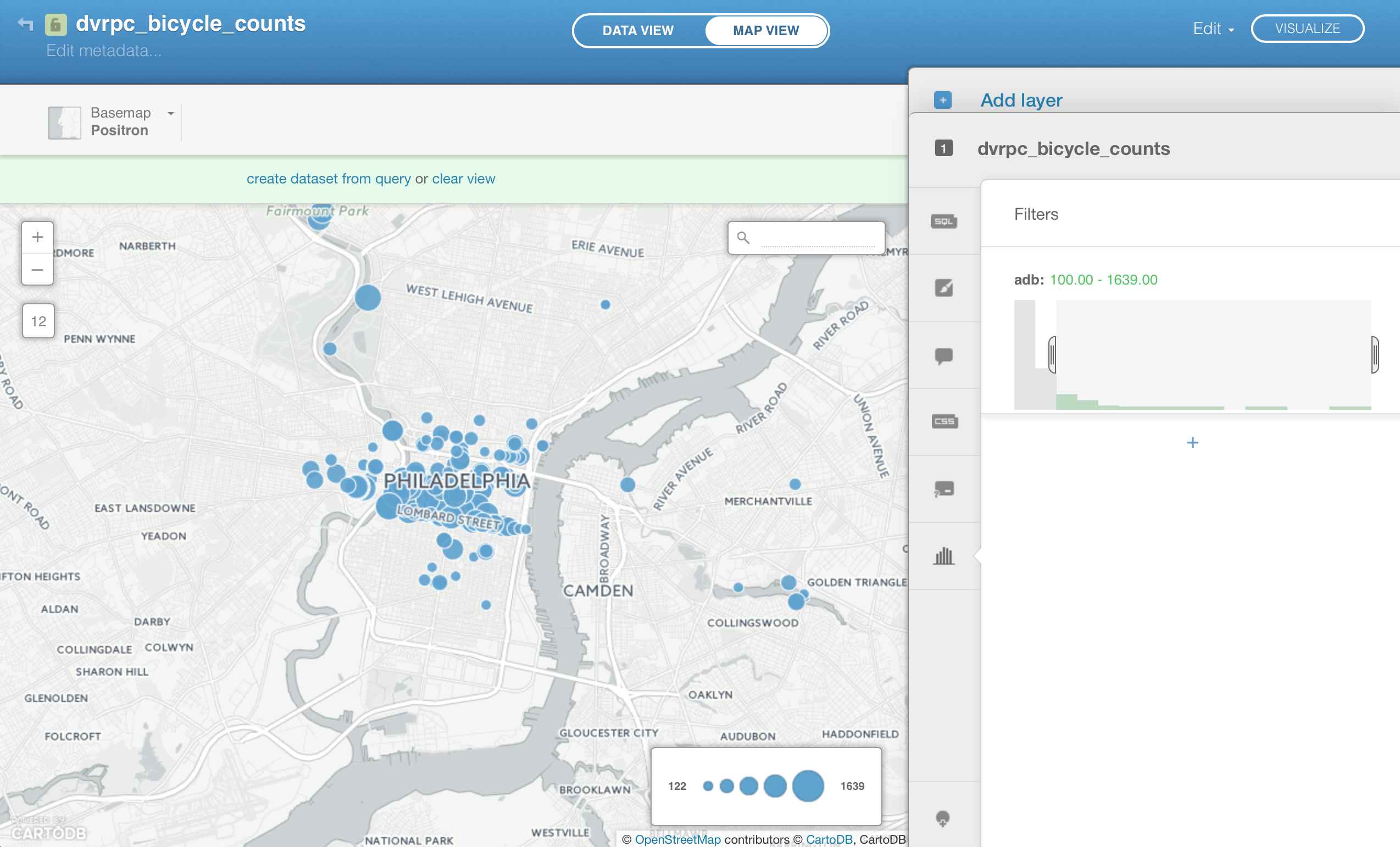
Task: Click the 'clear view' link
Action: coord(463,179)
